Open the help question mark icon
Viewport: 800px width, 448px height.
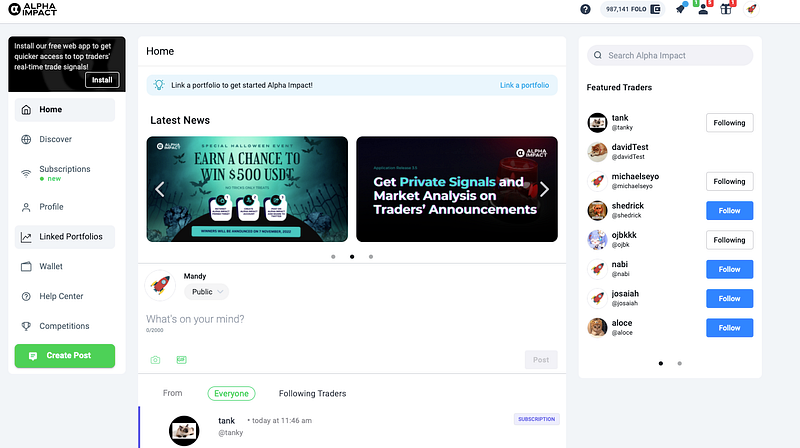585,9
